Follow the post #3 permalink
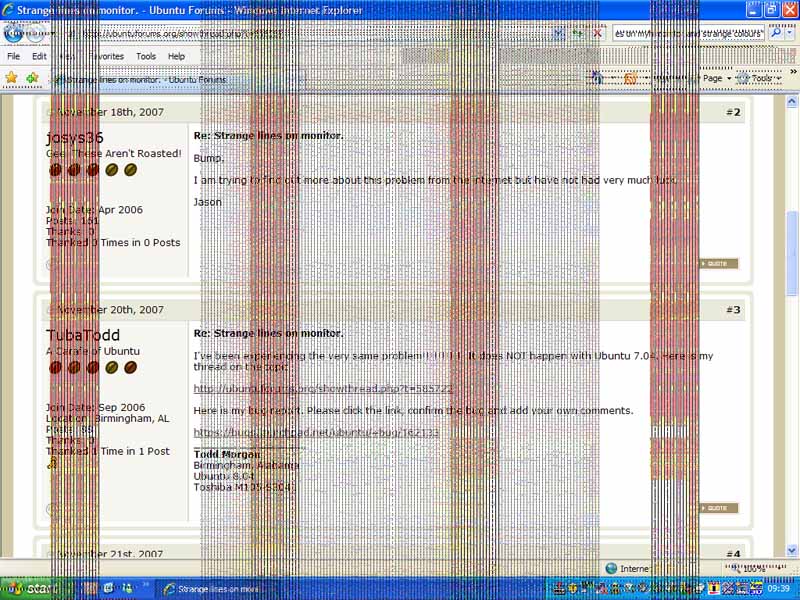This screenshot has height=600, width=800. point(733,310)
